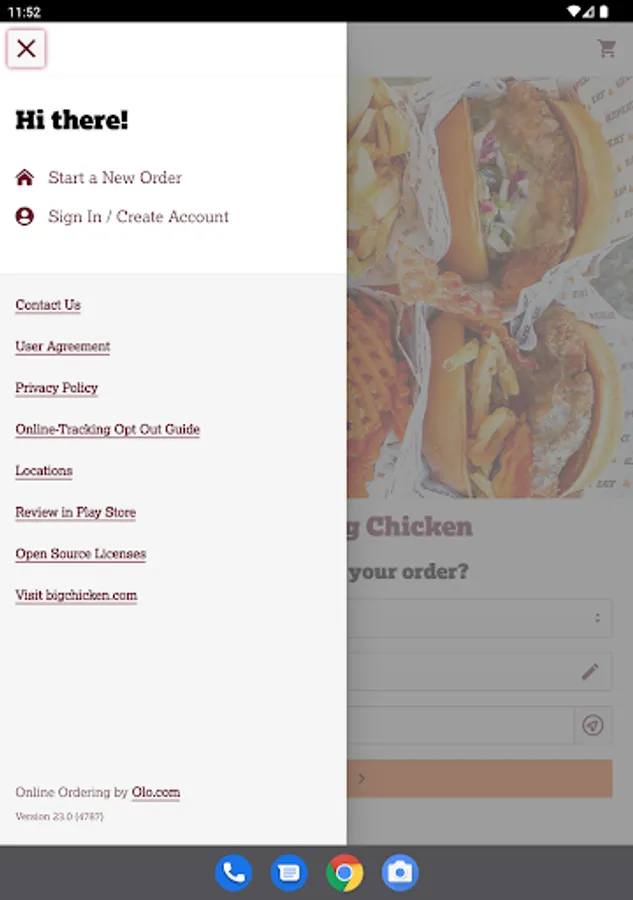Image resolution: width=633 pixels, height=900 pixels.
Task: Tap Review in Play Store
Action: (x=76, y=512)
